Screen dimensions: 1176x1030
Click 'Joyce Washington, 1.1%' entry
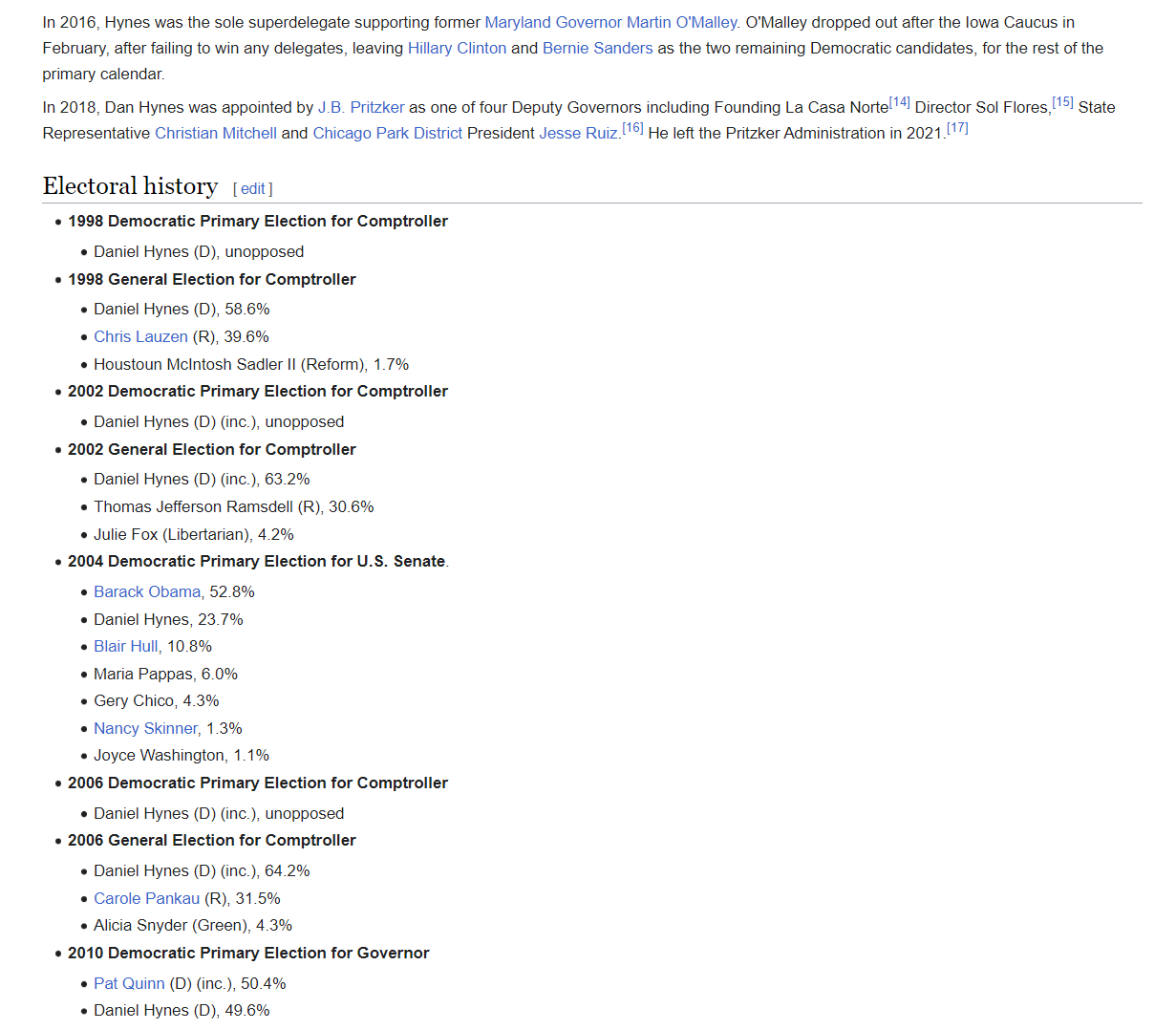tap(182, 755)
